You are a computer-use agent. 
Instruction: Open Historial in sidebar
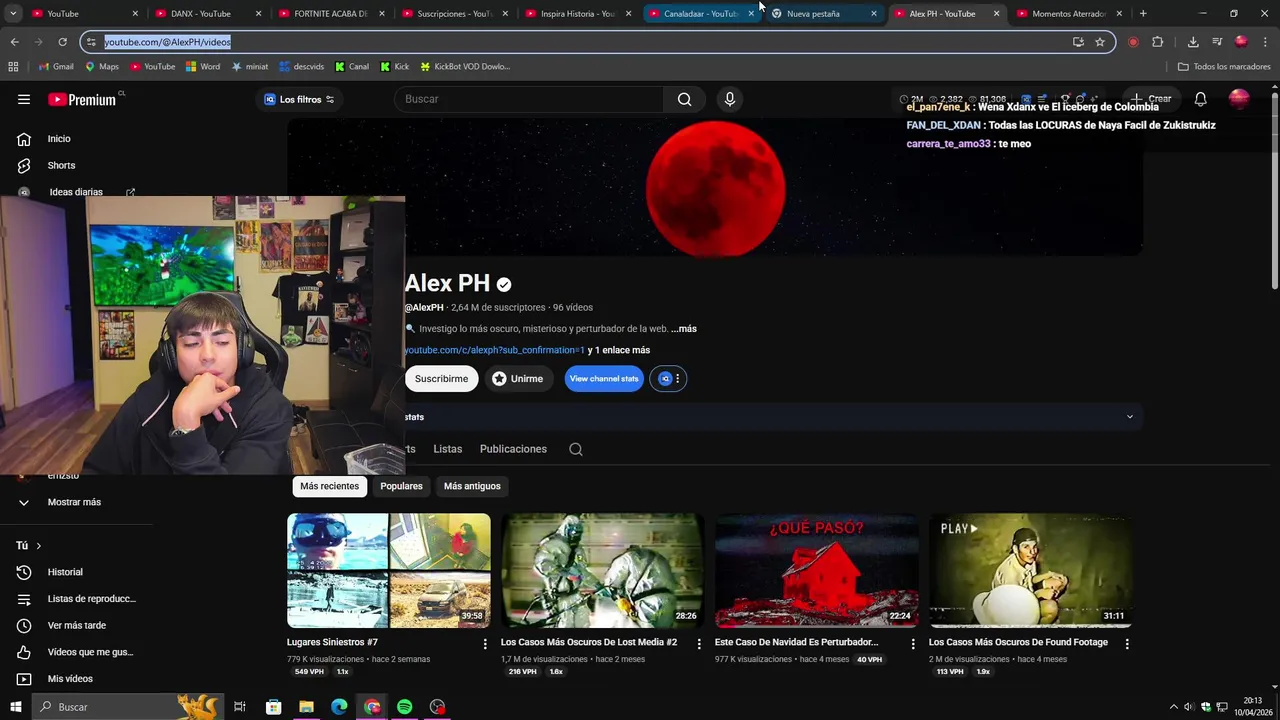click(x=65, y=572)
